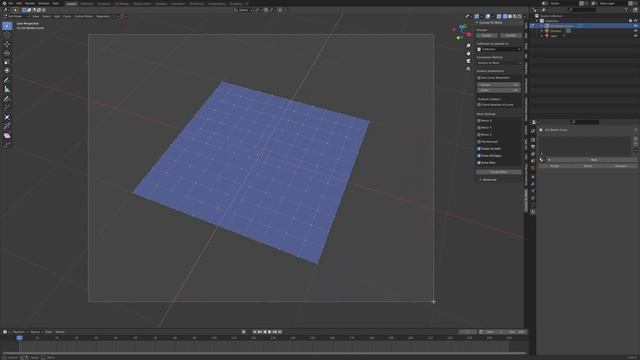The image size is (640, 360).
Task: Select the Rotate tool
Action: [7, 53]
